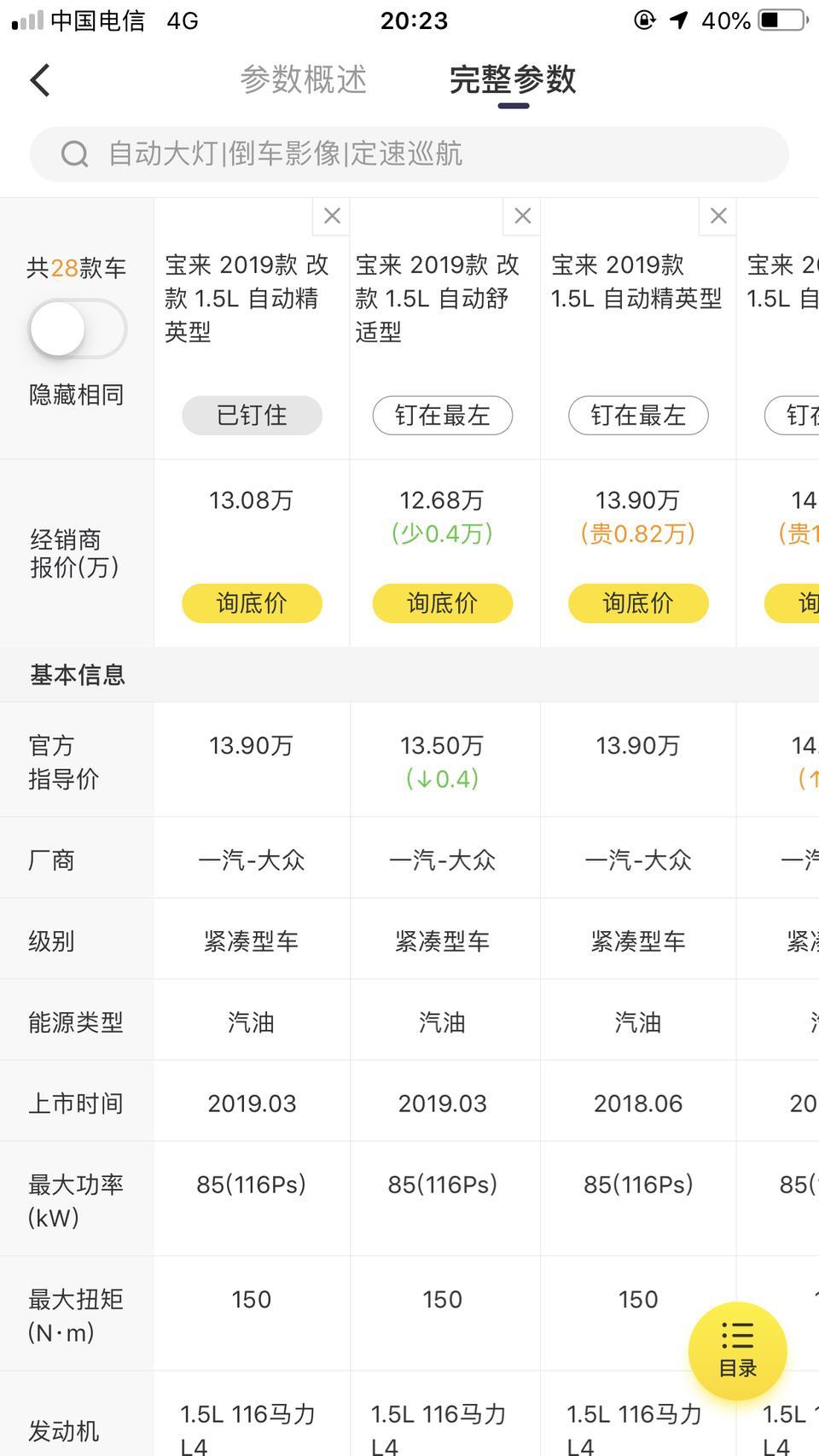Tap the orientation lock status icon
The height and width of the screenshot is (1456, 819).
coord(645,20)
